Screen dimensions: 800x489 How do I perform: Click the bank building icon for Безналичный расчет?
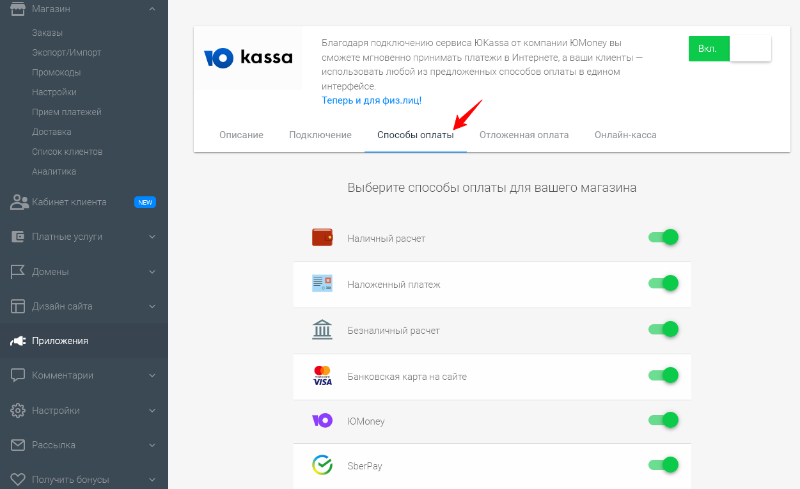point(322,329)
